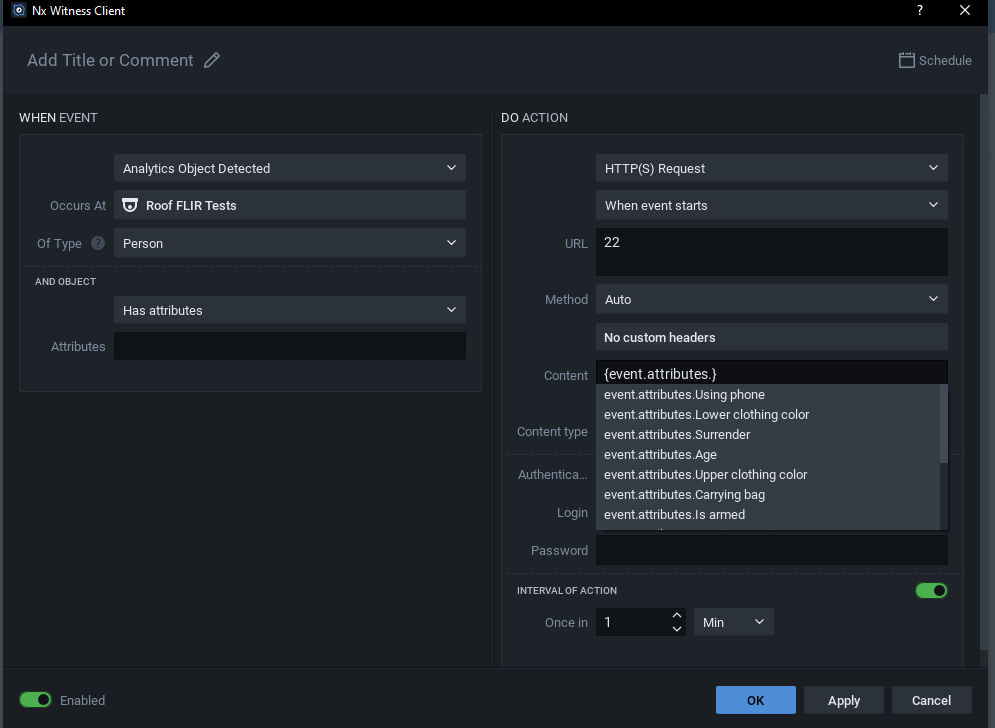Image resolution: width=995 pixels, height=728 pixels.
Task: Click the help question mark in title bar
Action: [x=919, y=10]
